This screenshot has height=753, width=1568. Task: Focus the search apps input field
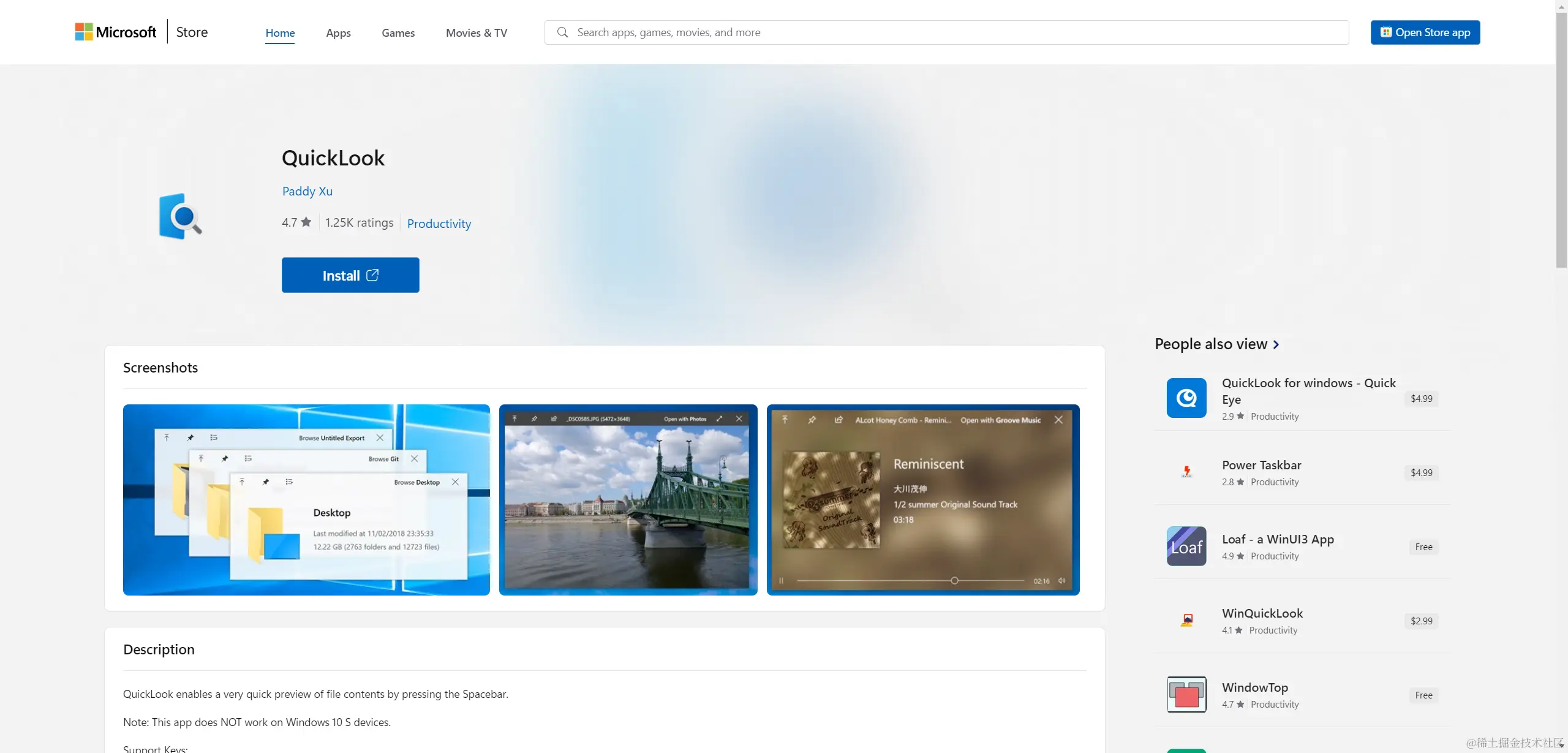pyautogui.click(x=946, y=32)
